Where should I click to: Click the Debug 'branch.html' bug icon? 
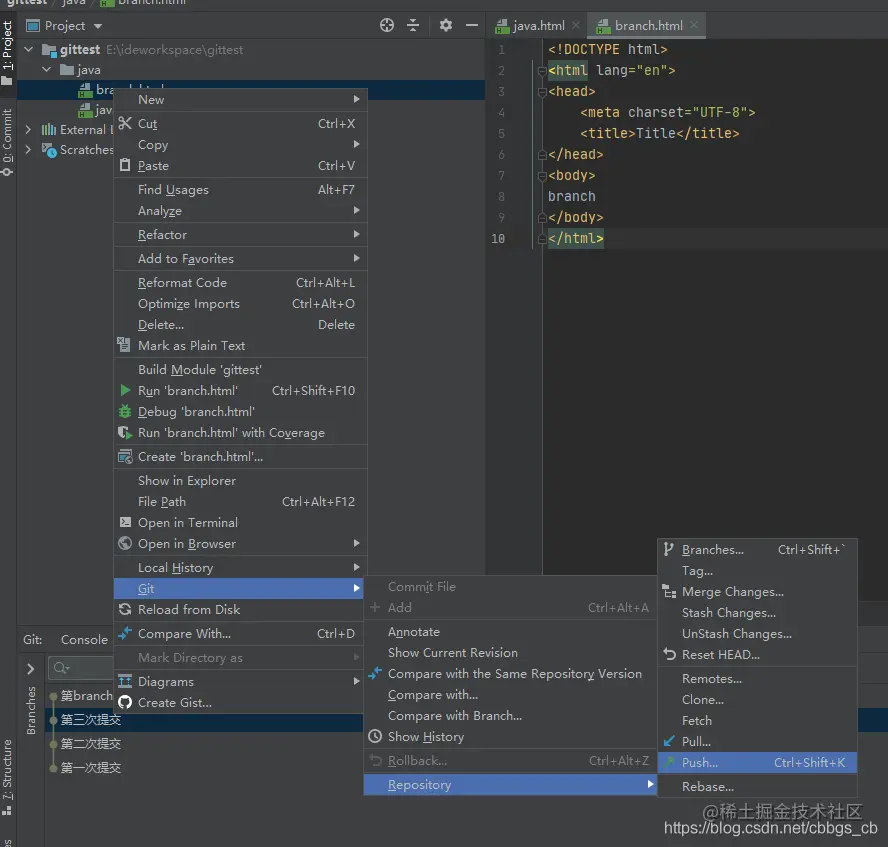pos(125,412)
